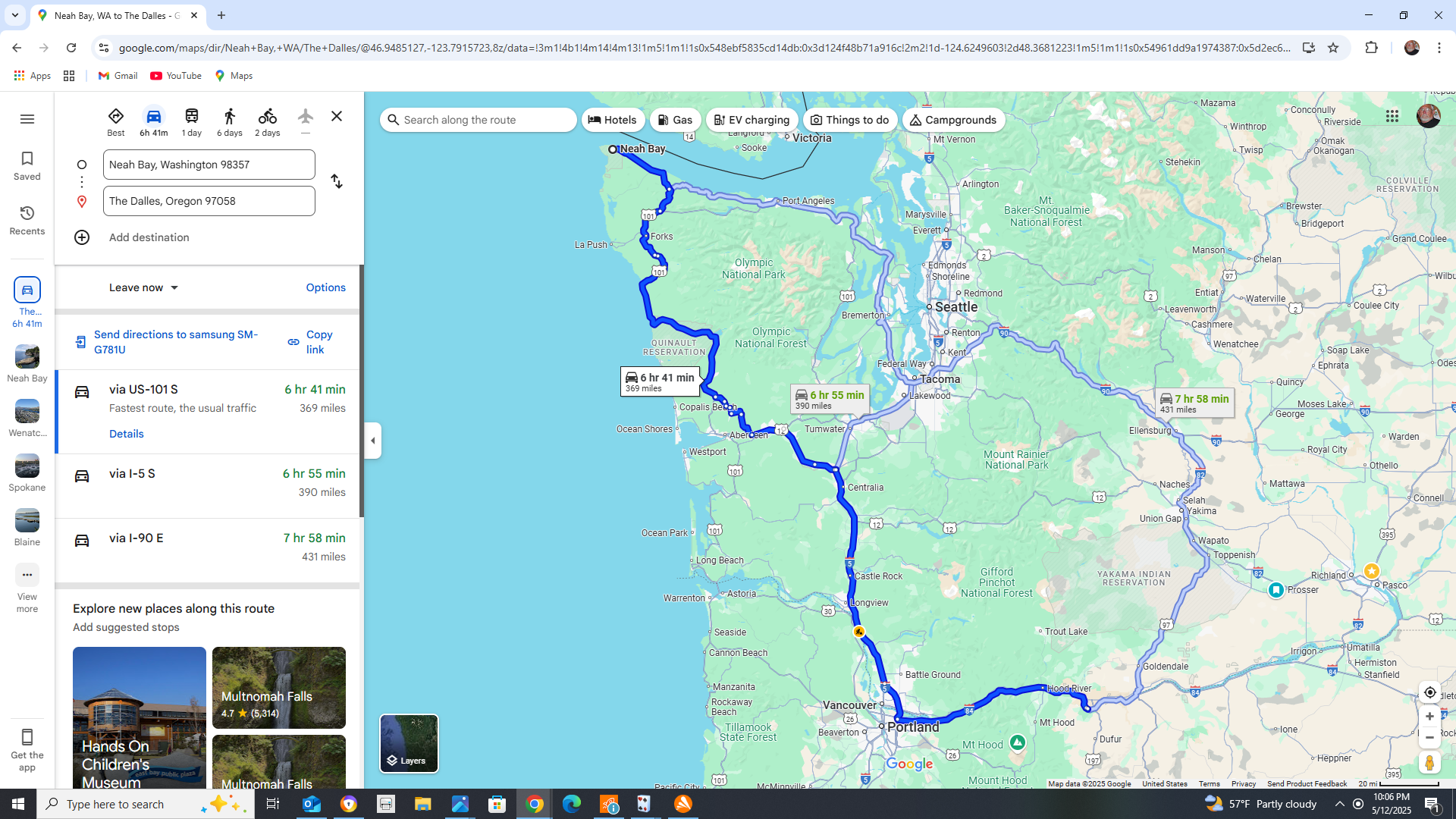Click the reverse starting point and destination icon
The image size is (1456, 819).
[337, 182]
